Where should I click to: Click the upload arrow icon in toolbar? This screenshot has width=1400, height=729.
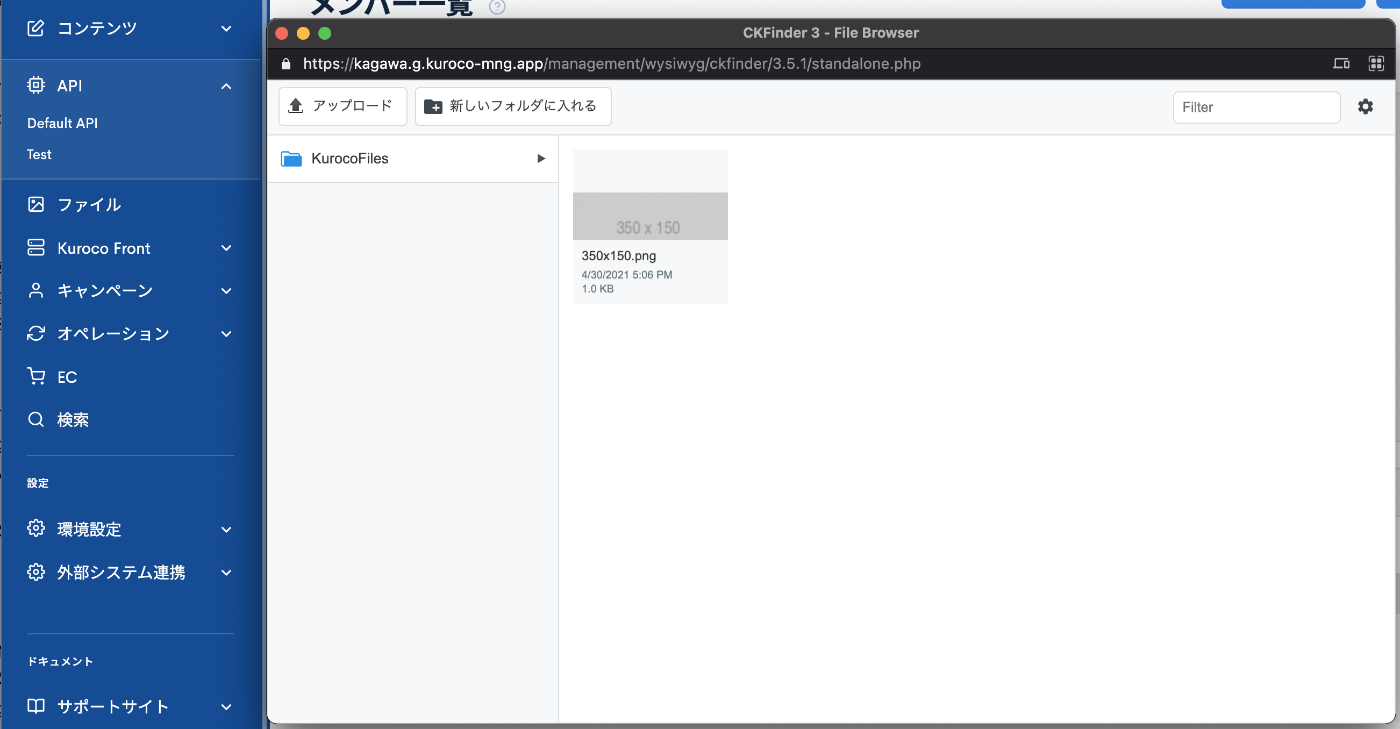tap(296, 106)
